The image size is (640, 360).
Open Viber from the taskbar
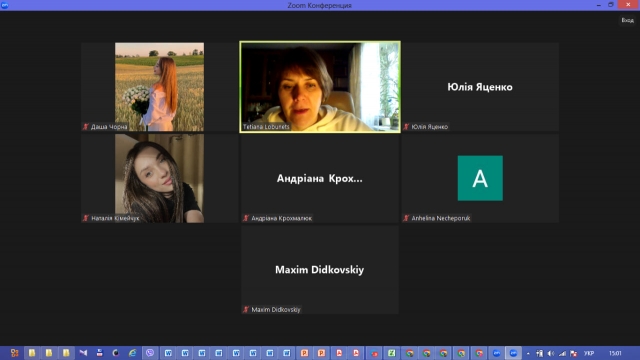click(150, 353)
